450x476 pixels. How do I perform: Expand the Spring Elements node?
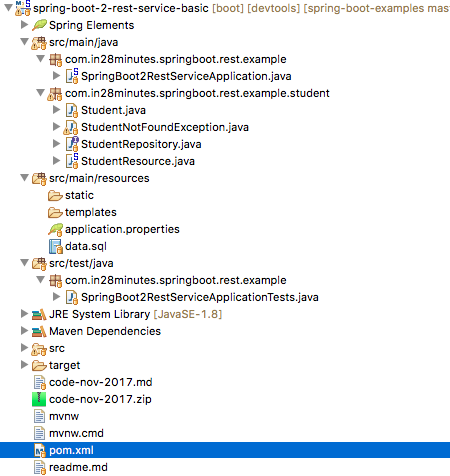pos(24,24)
